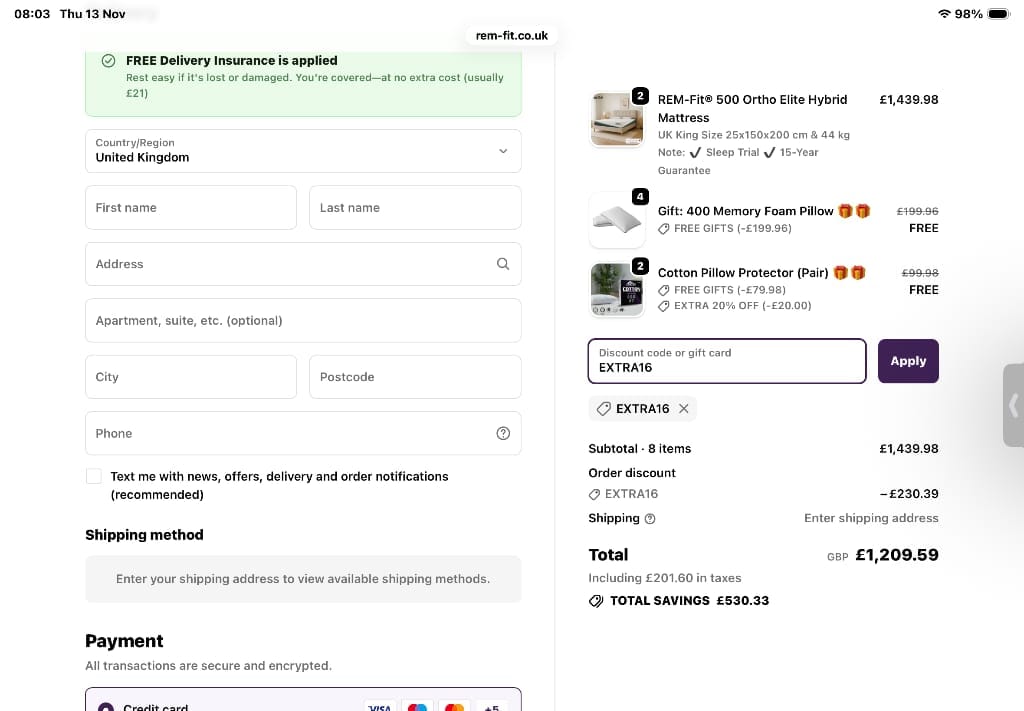This screenshot has height=711, width=1024.
Task: Click the Visa card logo
Action: point(379,707)
